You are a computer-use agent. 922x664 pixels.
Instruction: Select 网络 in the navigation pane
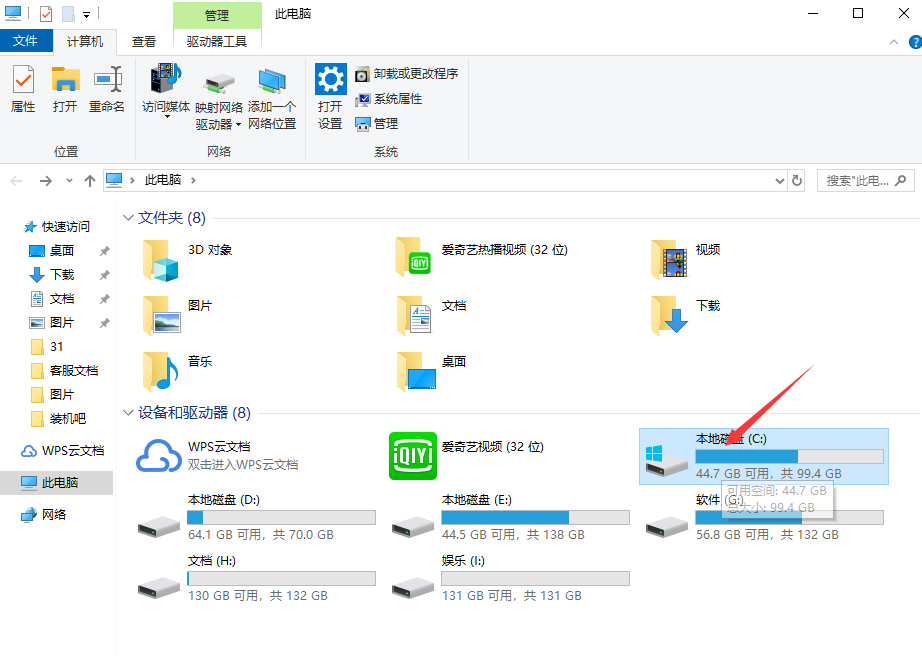[x=54, y=514]
